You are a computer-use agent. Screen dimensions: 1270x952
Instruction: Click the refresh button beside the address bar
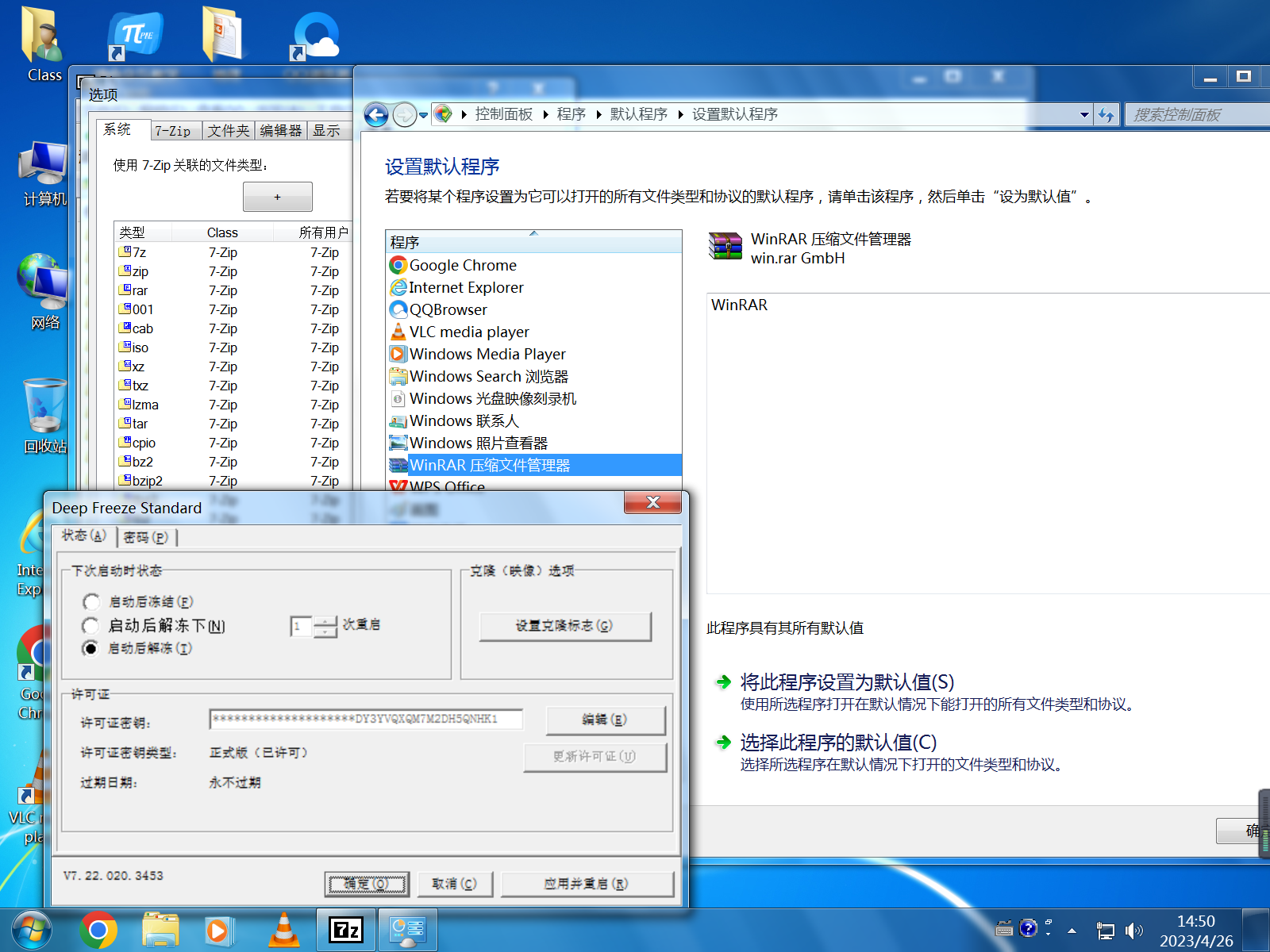[1106, 115]
